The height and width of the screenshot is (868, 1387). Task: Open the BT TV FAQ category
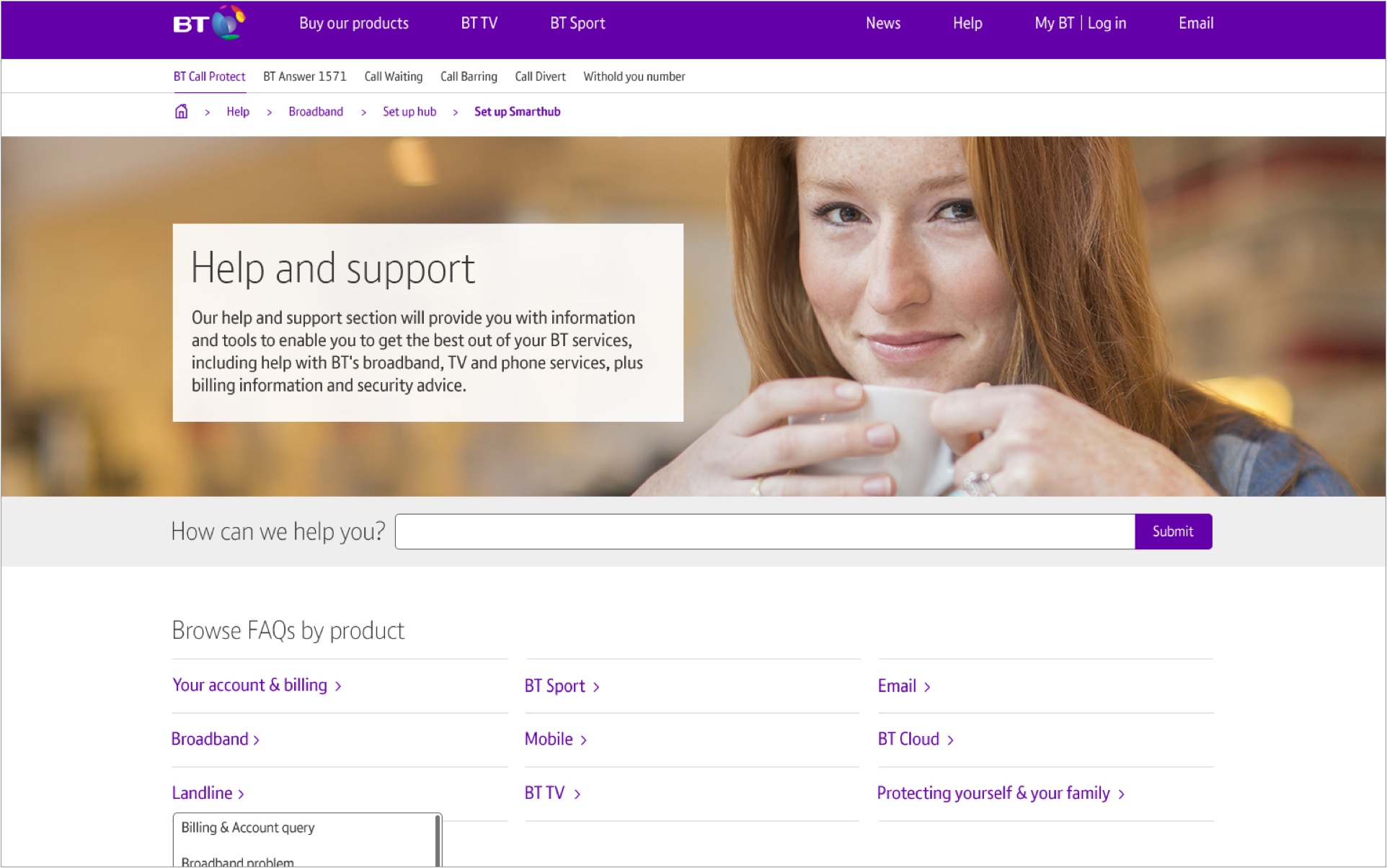(x=544, y=793)
